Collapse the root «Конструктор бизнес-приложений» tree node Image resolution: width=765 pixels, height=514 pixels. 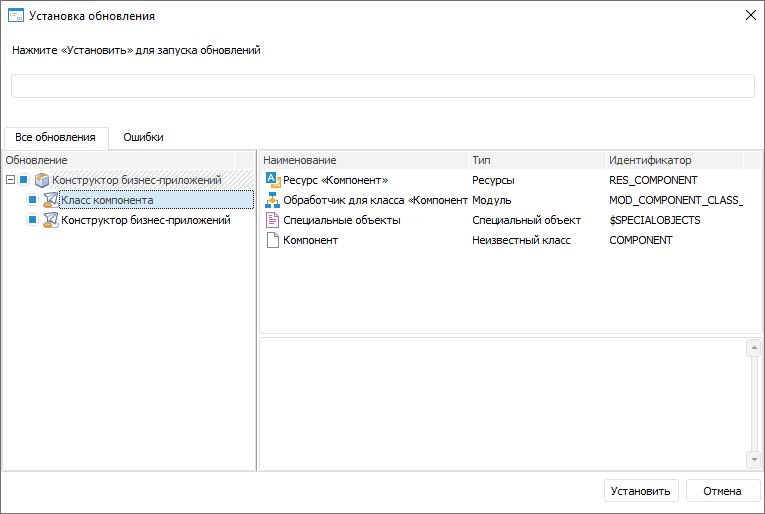tap(10, 180)
